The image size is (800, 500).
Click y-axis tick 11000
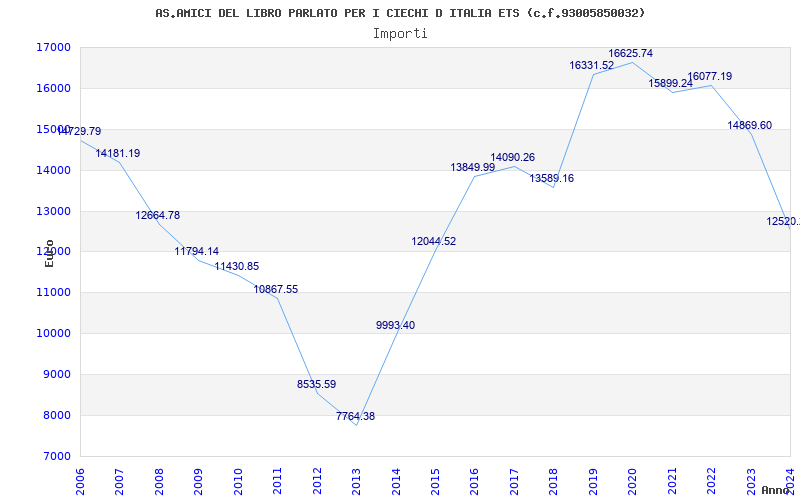coord(53,292)
